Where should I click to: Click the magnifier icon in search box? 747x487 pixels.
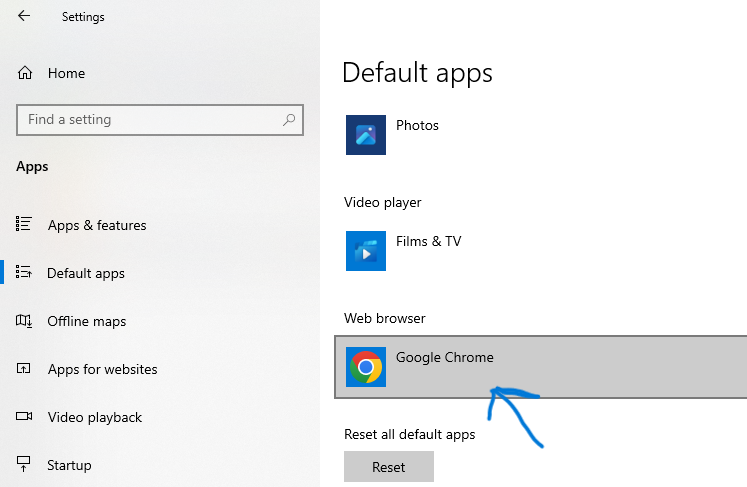coord(289,120)
